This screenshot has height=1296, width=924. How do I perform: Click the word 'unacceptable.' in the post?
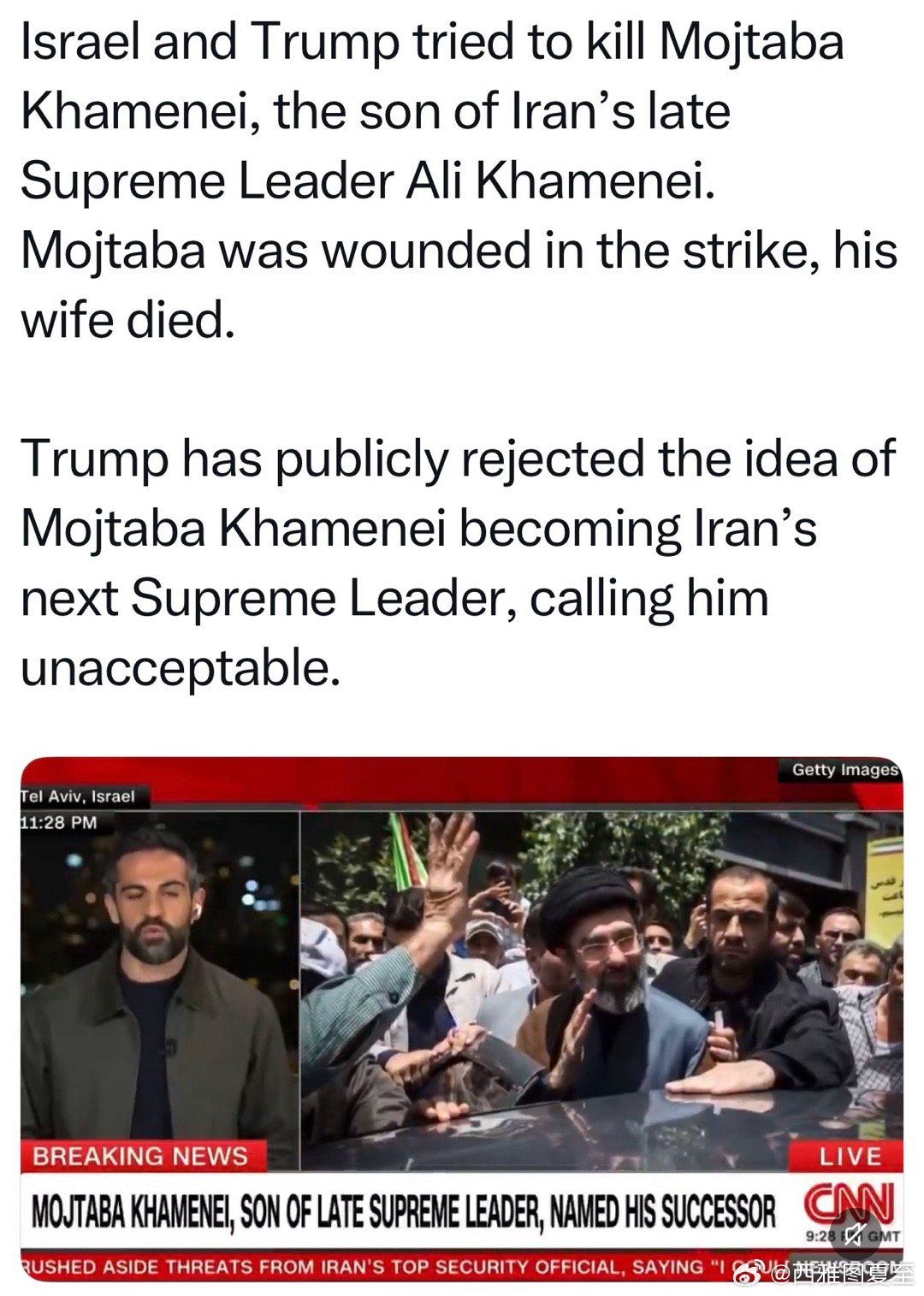181,668
